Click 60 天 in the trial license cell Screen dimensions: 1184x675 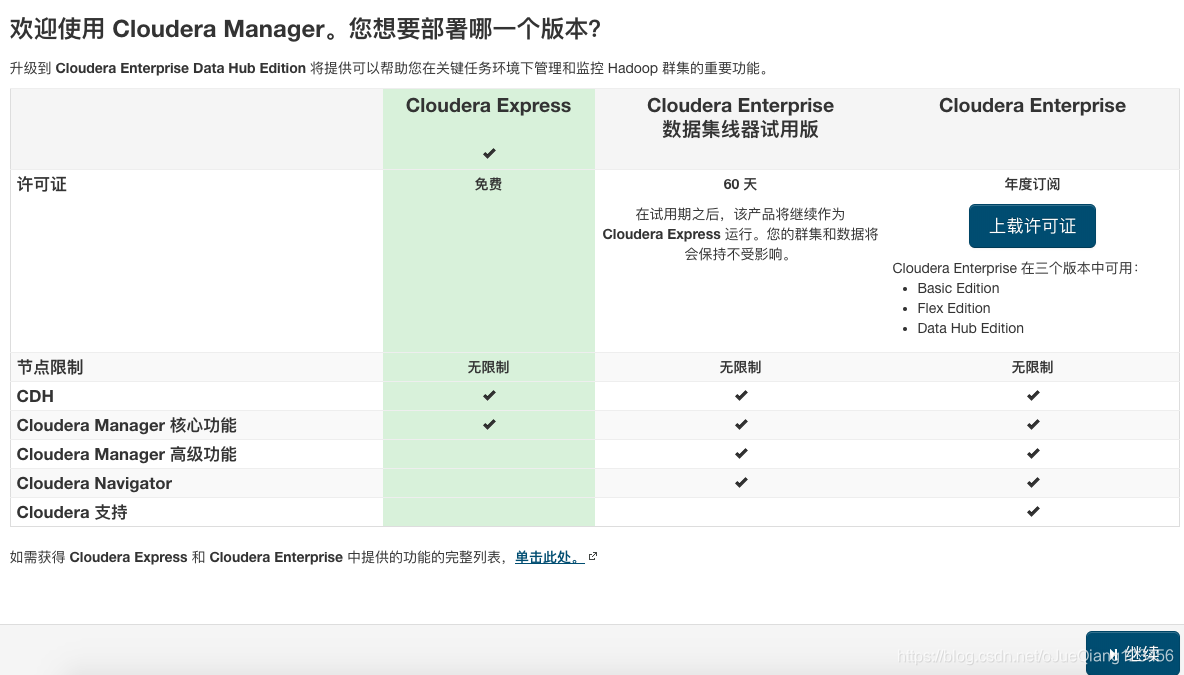coord(740,184)
